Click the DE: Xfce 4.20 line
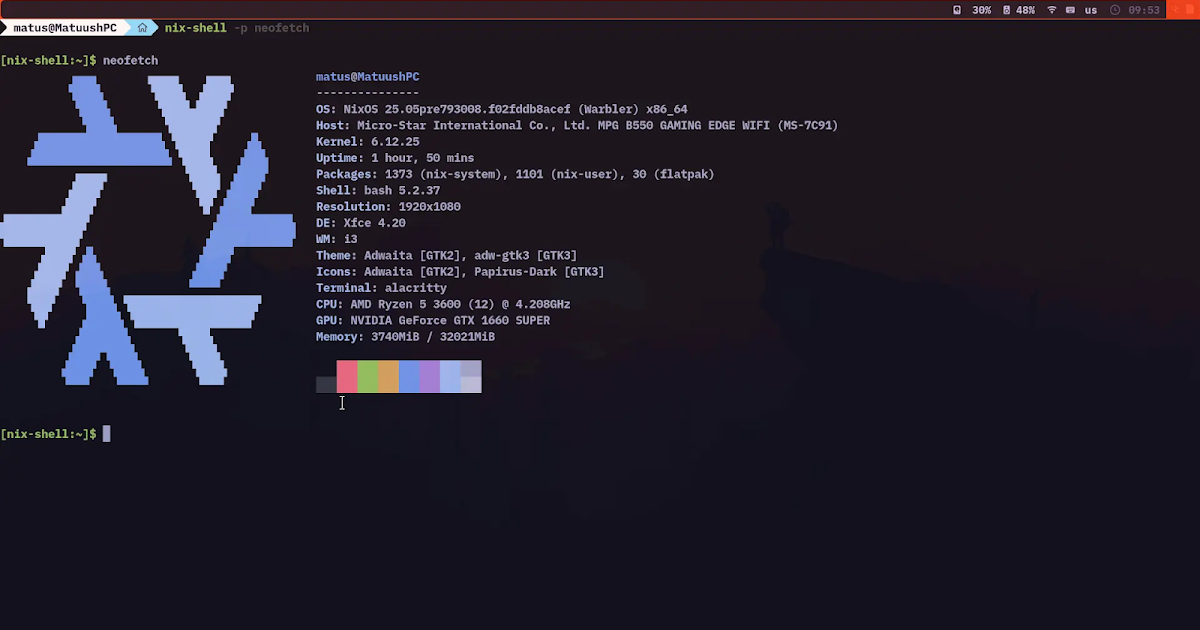 [361, 223]
